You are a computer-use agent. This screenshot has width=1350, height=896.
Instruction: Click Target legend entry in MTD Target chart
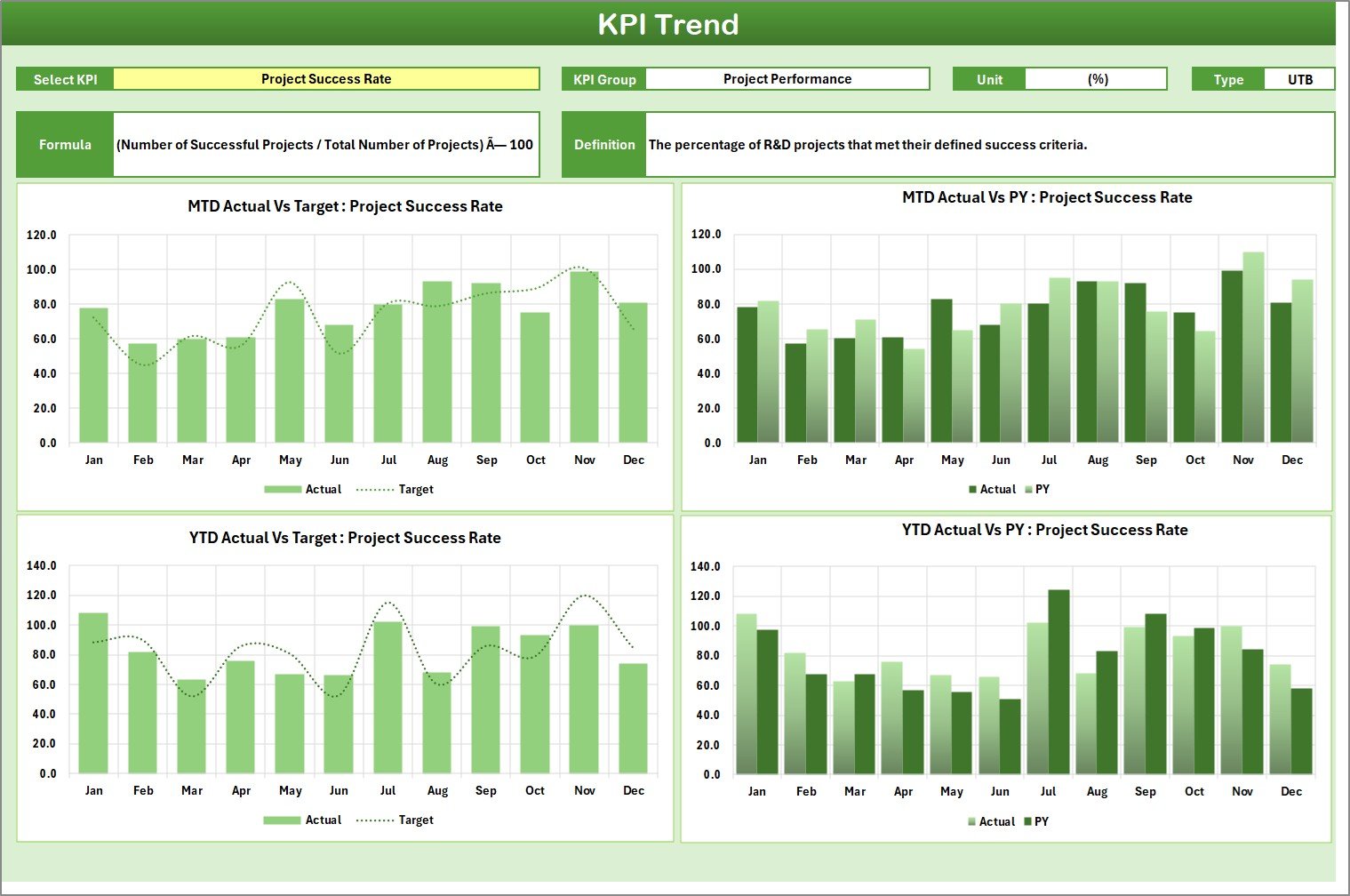(x=415, y=489)
